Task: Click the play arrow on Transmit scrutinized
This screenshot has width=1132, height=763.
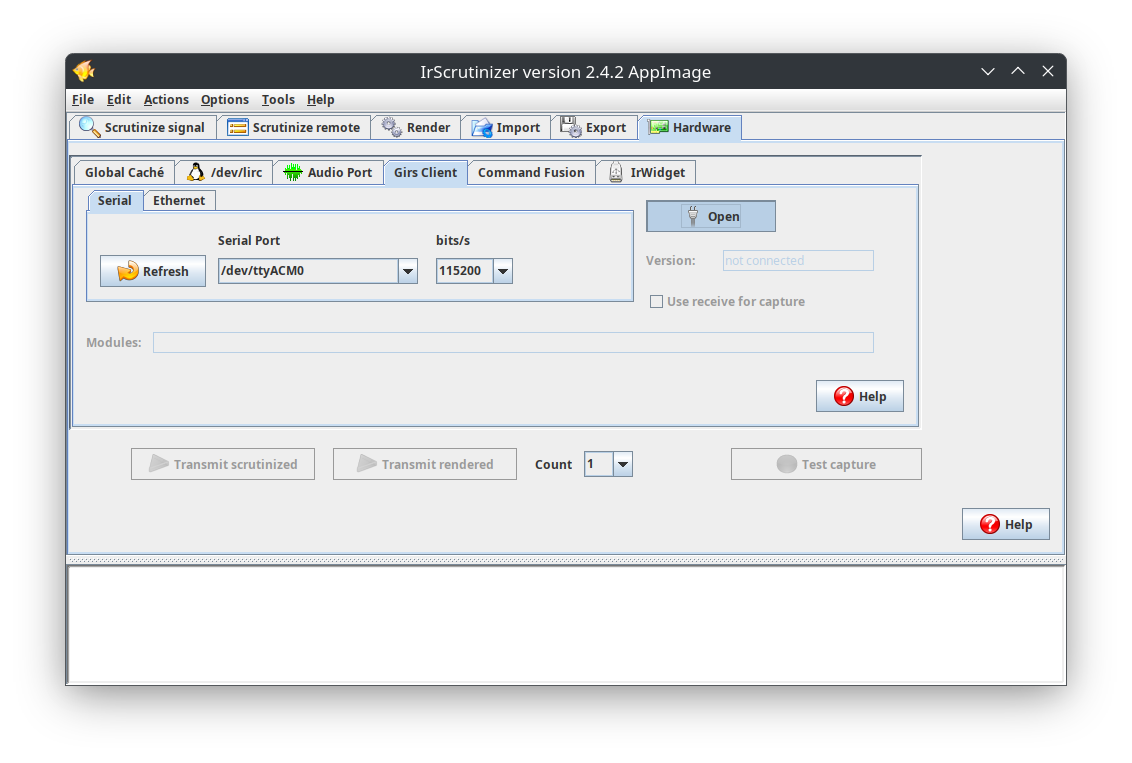Action: (159, 463)
